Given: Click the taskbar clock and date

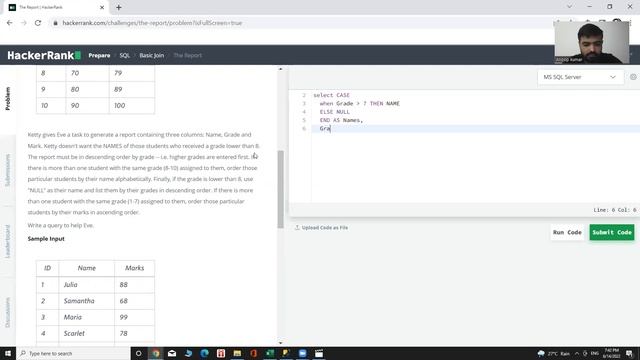Looking at the screenshot, I should coord(611,353).
